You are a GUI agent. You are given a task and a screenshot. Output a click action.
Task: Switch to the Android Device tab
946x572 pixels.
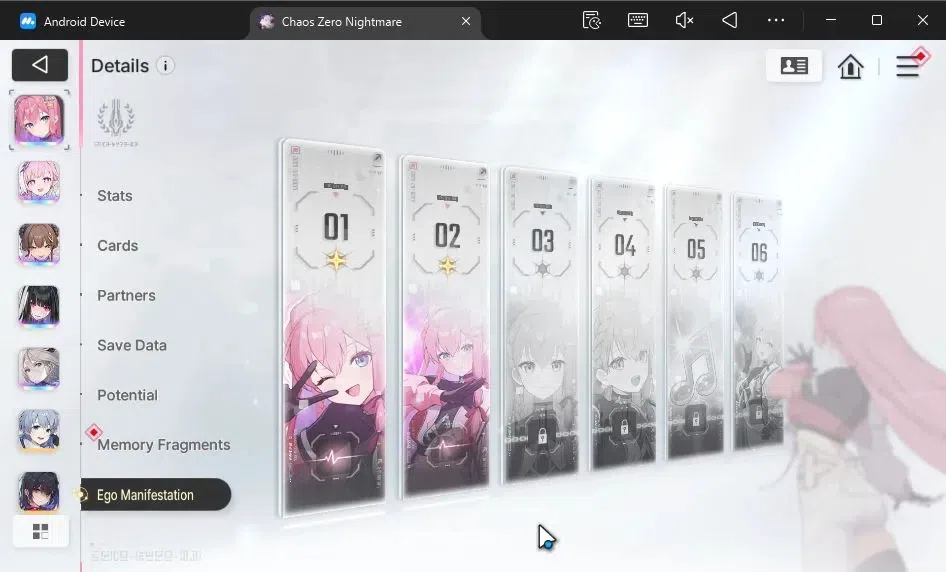pyautogui.click(x=72, y=21)
